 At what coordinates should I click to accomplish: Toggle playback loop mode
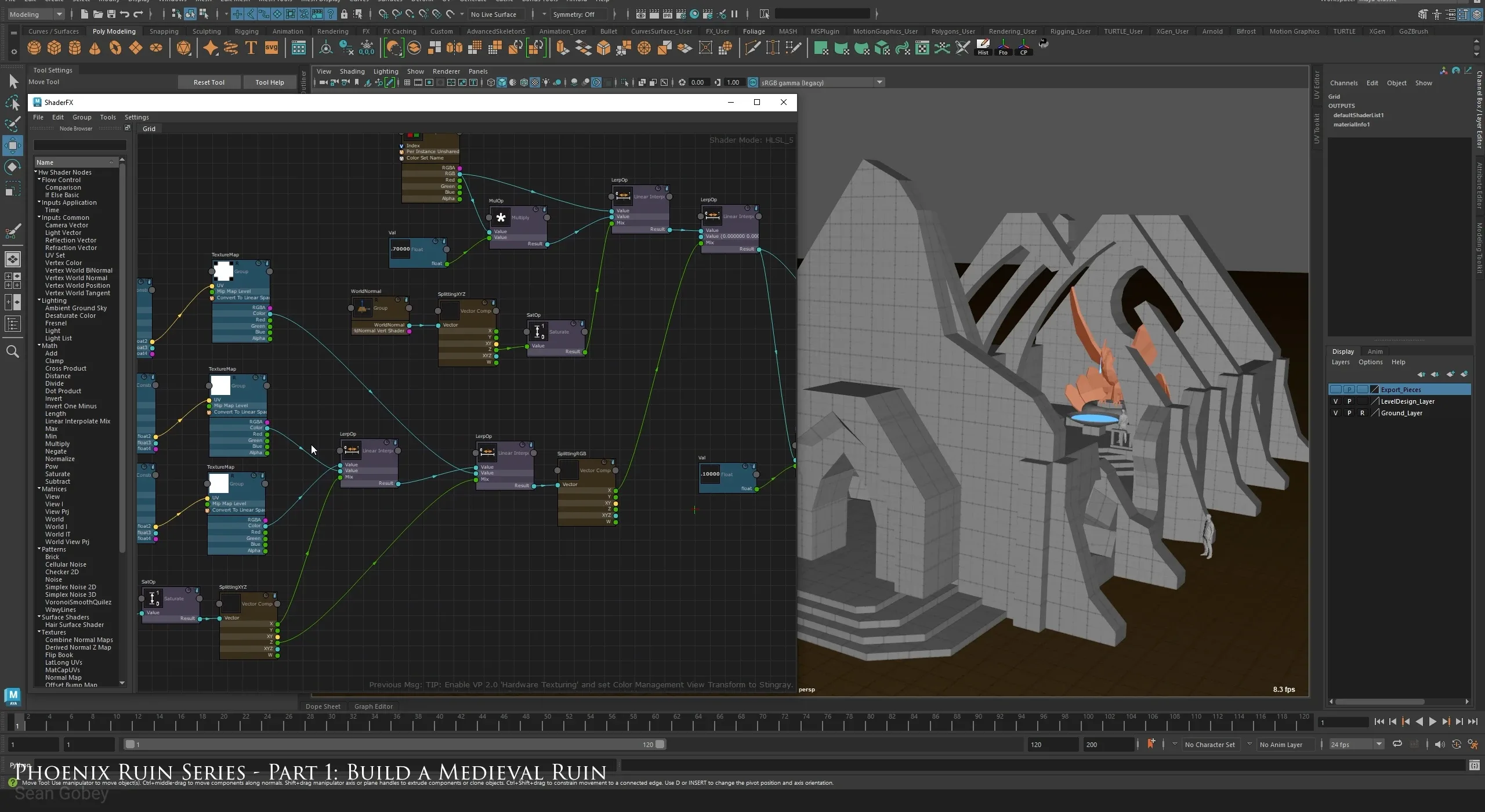coord(1397,744)
